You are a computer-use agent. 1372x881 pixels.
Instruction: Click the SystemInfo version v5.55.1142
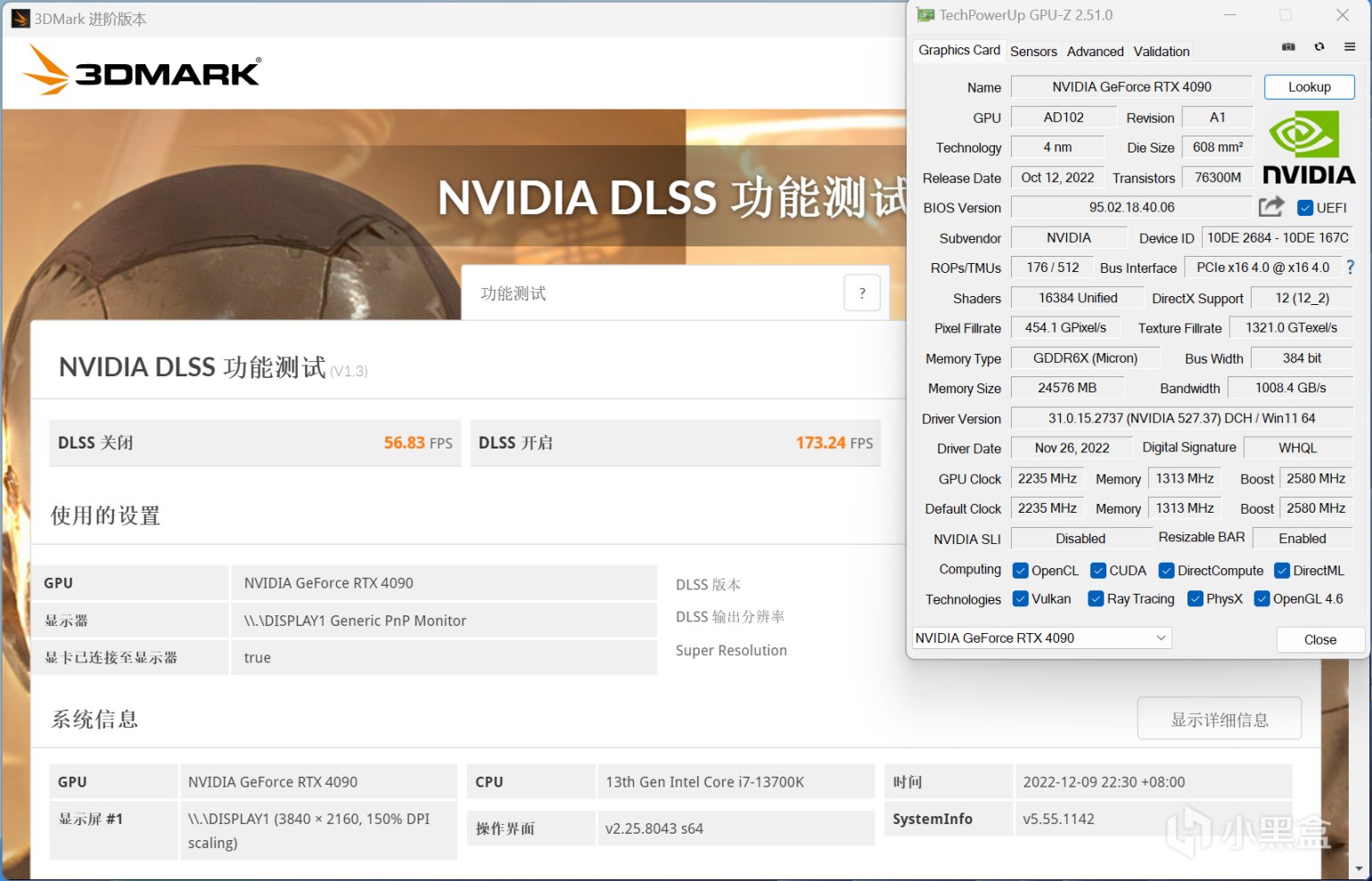point(1058,819)
